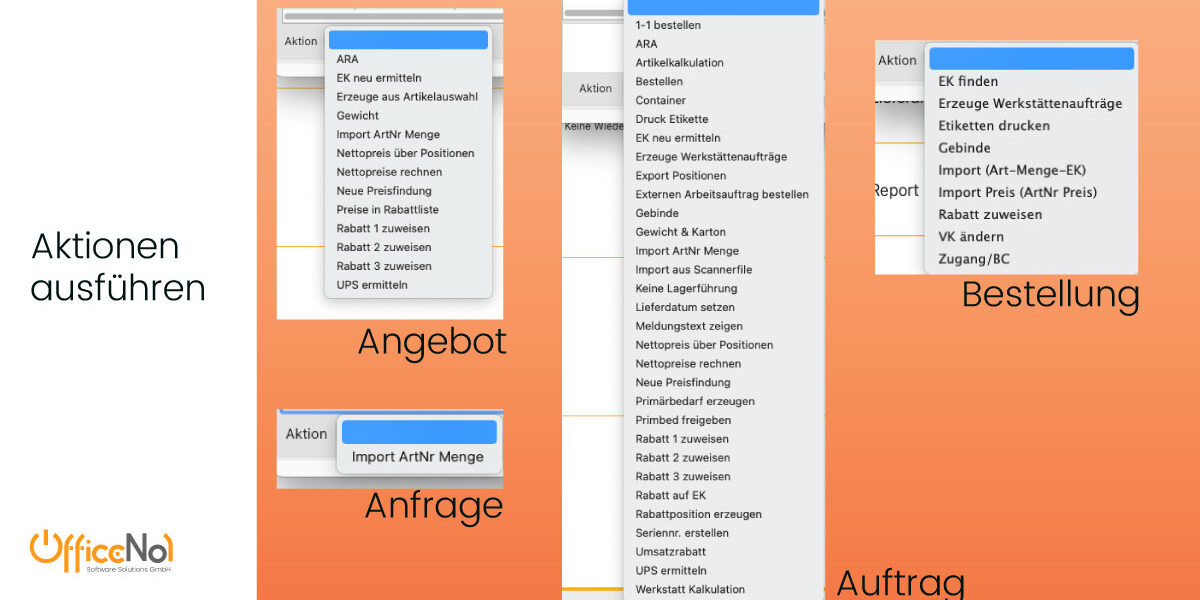The image size is (1200, 600).
Task: Select Import ArtNr Menge in Auftrag menu
Action: coord(687,251)
